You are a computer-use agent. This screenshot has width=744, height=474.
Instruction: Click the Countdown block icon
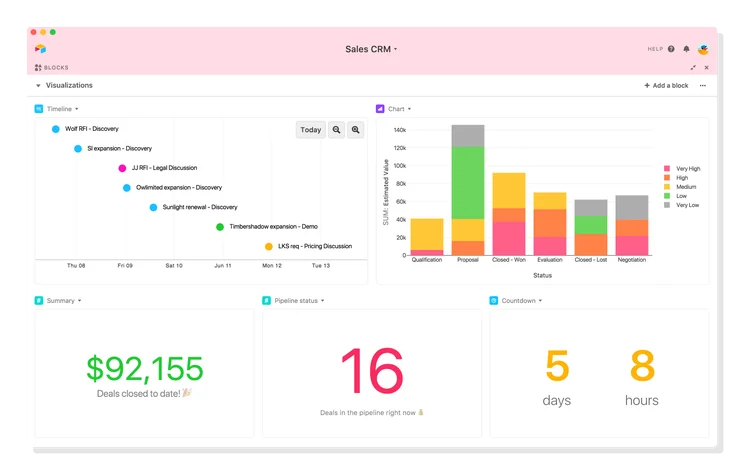pos(493,300)
